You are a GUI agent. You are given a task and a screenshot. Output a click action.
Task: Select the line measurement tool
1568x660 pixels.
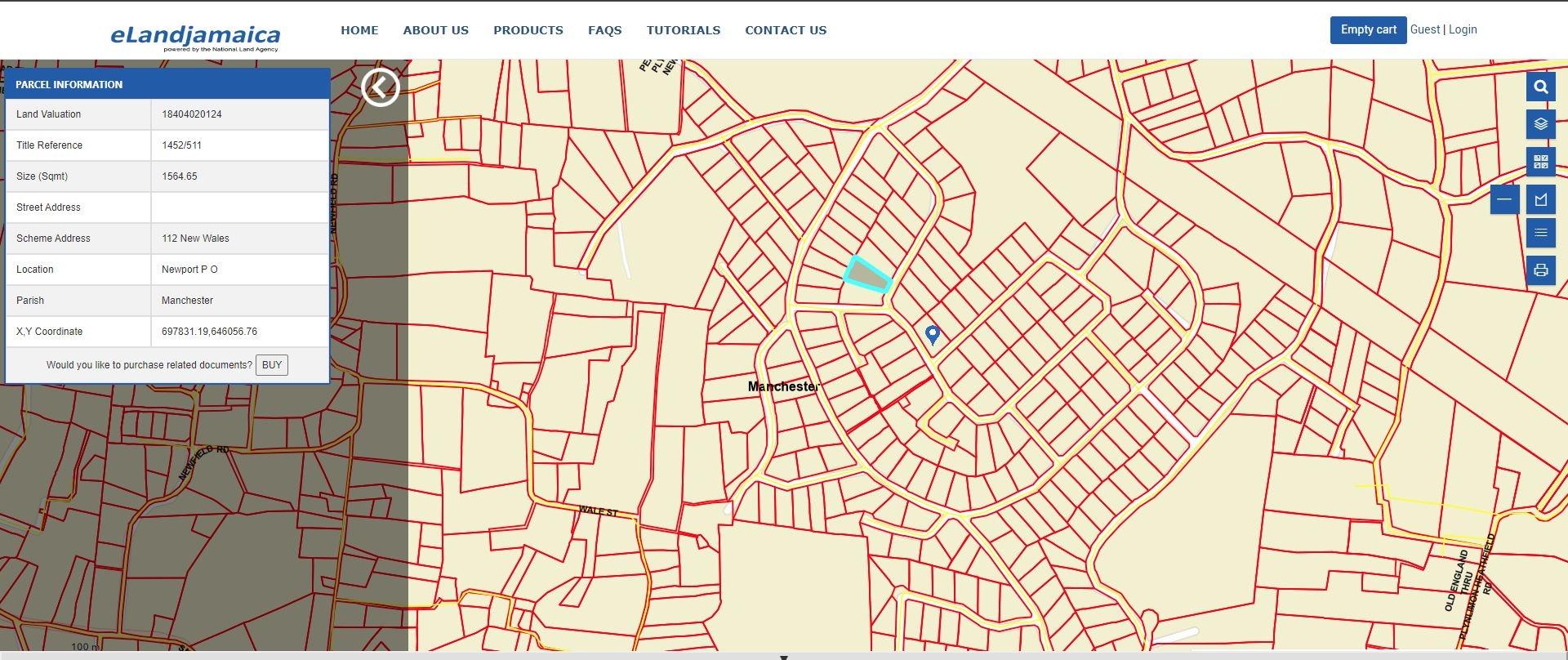point(1504,199)
